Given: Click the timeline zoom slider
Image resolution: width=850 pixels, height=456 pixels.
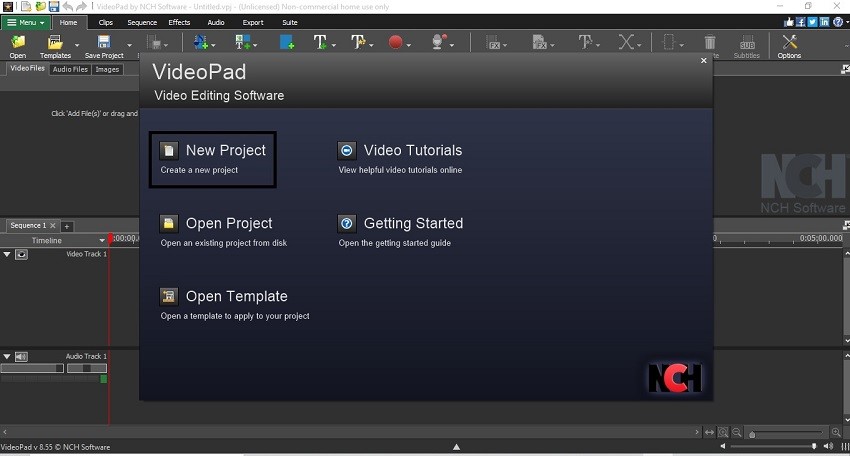Looking at the screenshot, I should (x=790, y=433).
